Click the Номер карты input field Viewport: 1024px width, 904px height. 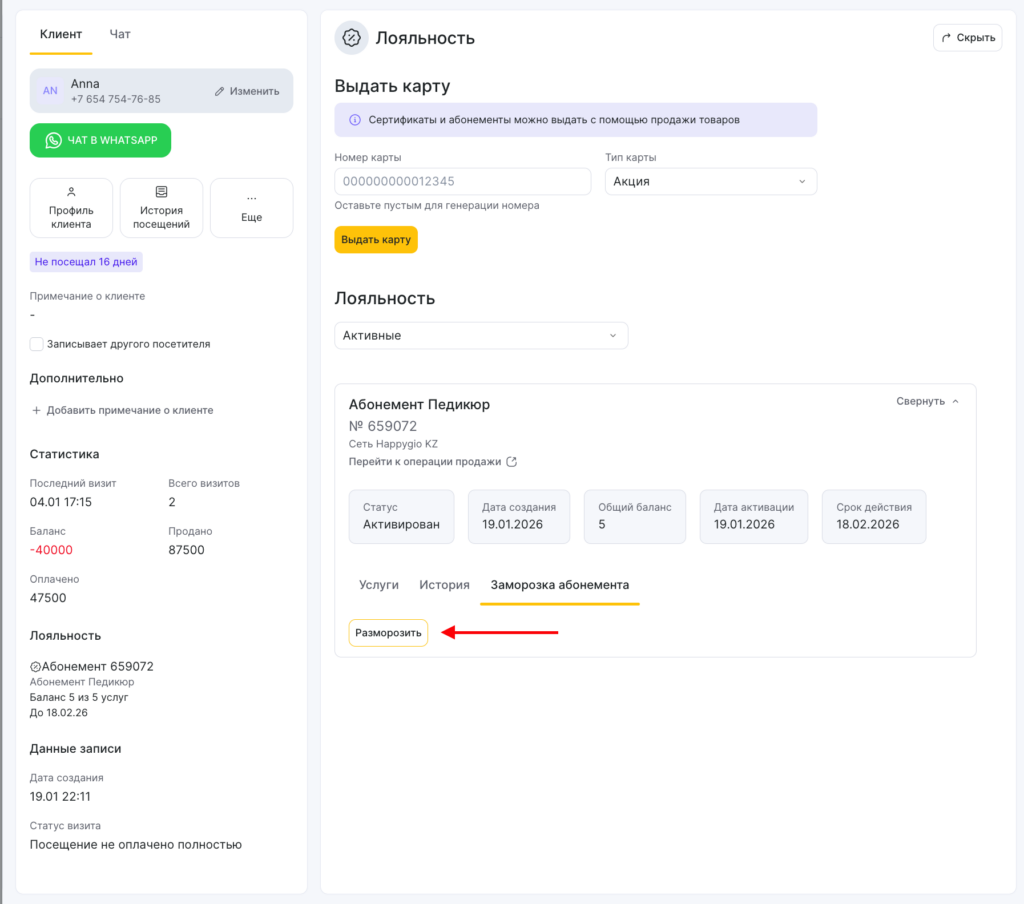(x=462, y=181)
